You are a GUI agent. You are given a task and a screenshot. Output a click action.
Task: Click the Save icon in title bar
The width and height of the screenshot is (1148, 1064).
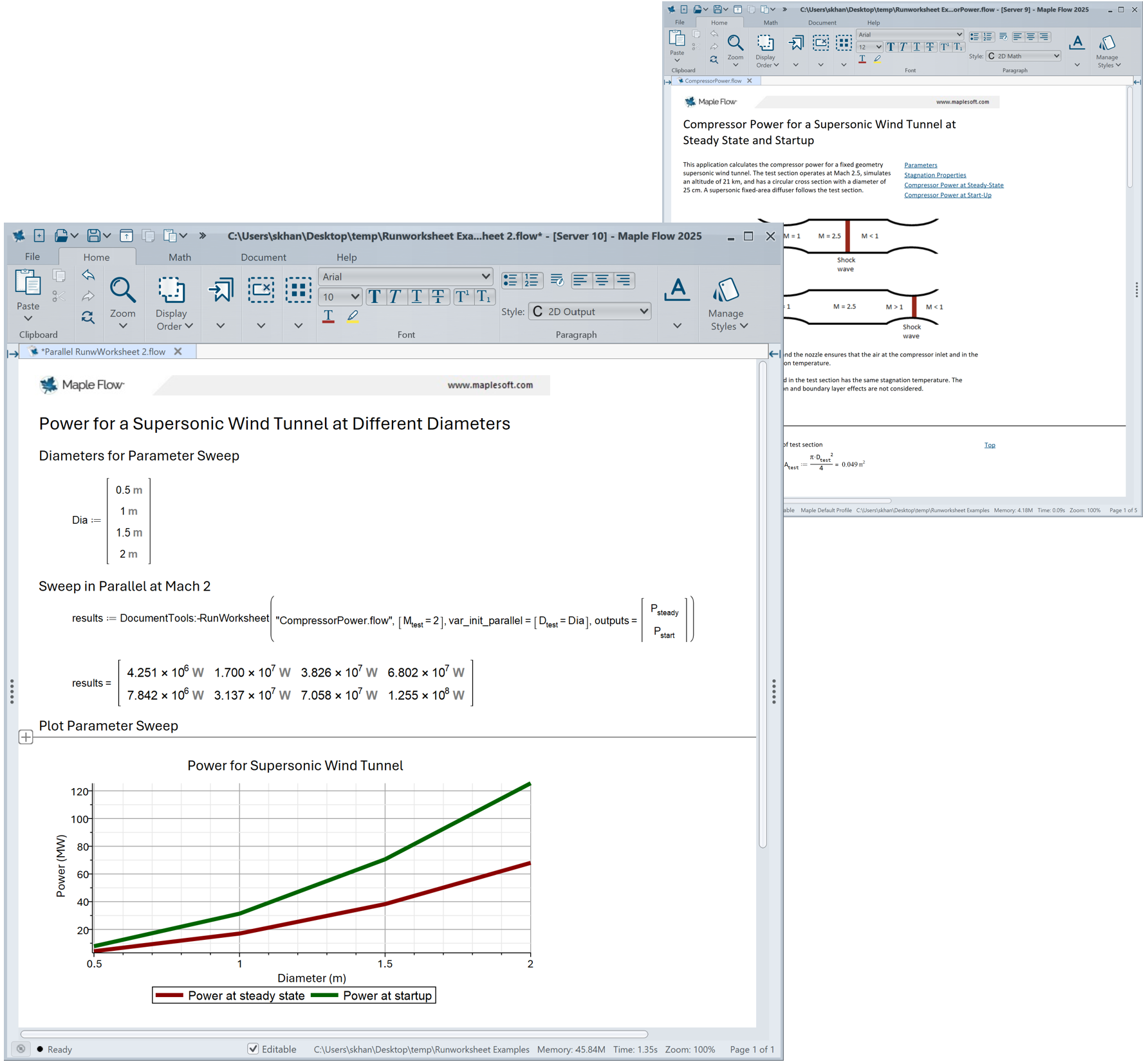pos(94,236)
